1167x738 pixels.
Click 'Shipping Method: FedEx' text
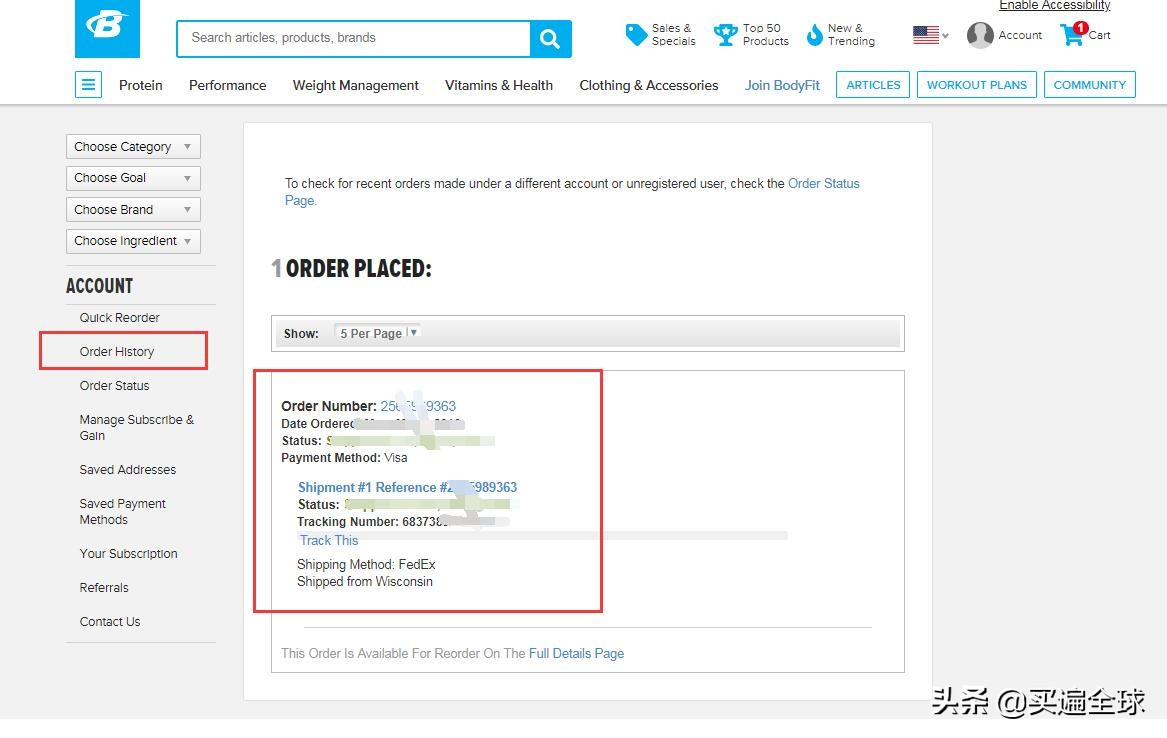pos(366,565)
